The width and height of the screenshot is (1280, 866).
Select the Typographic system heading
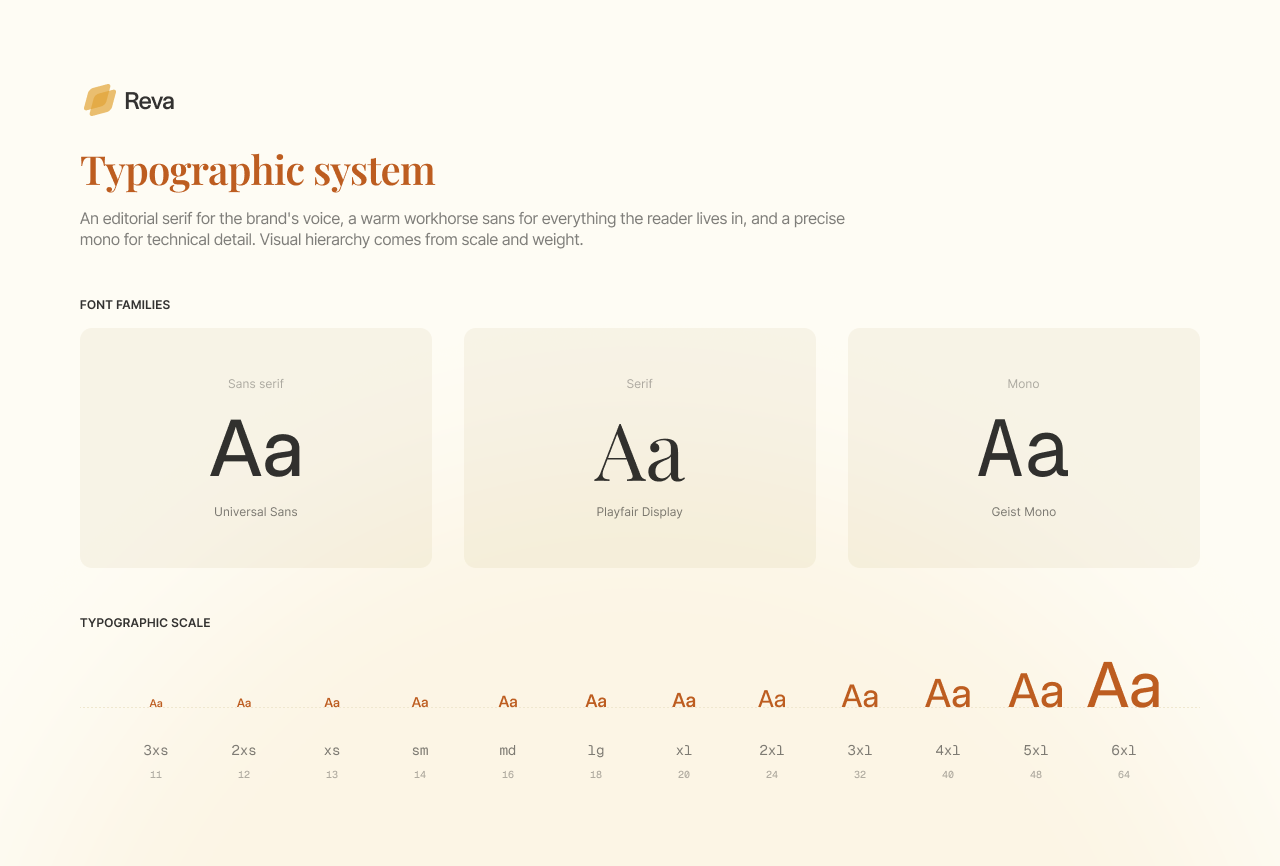257,170
